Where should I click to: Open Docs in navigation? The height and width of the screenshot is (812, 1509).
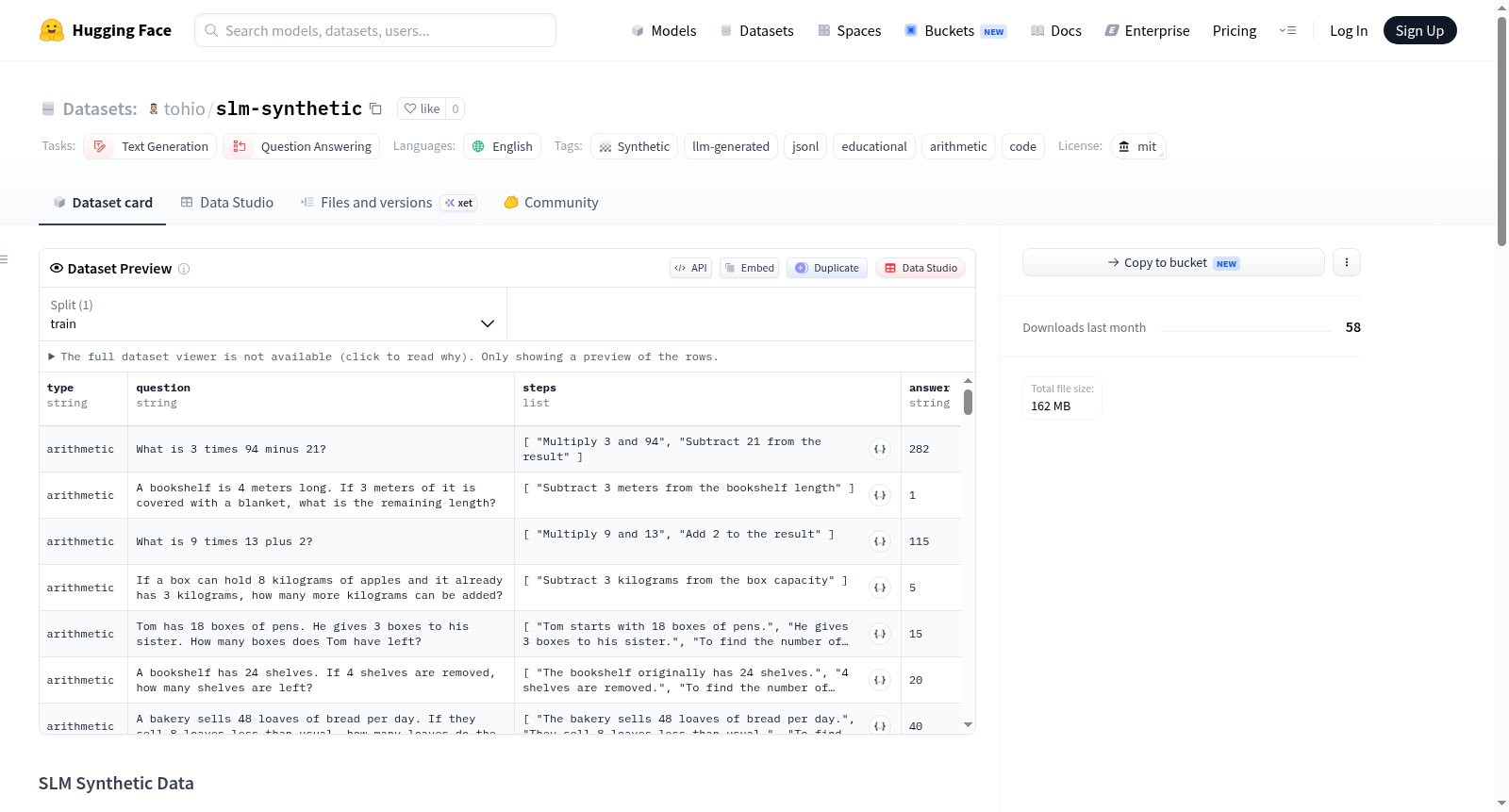click(x=1056, y=30)
